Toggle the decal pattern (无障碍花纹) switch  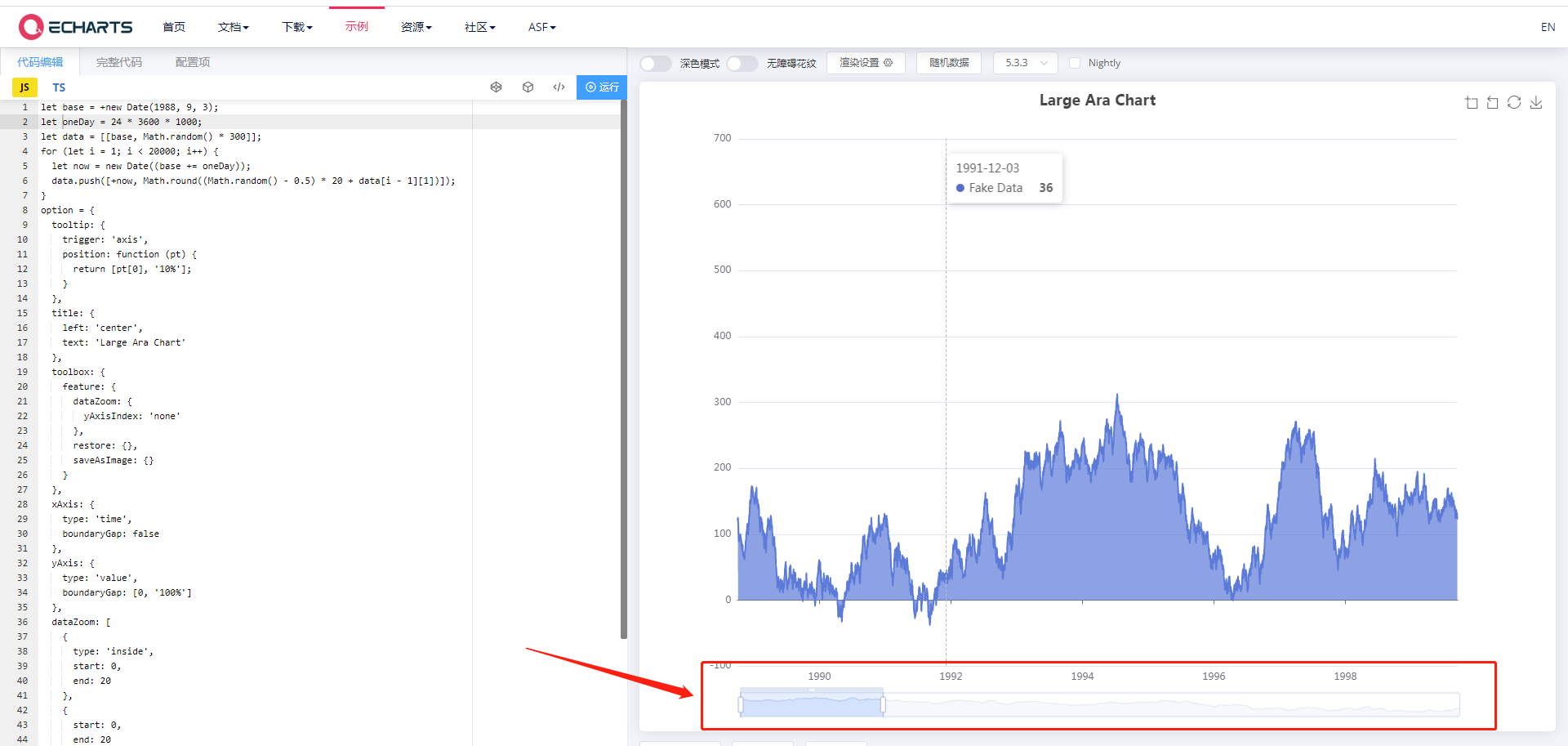point(742,63)
